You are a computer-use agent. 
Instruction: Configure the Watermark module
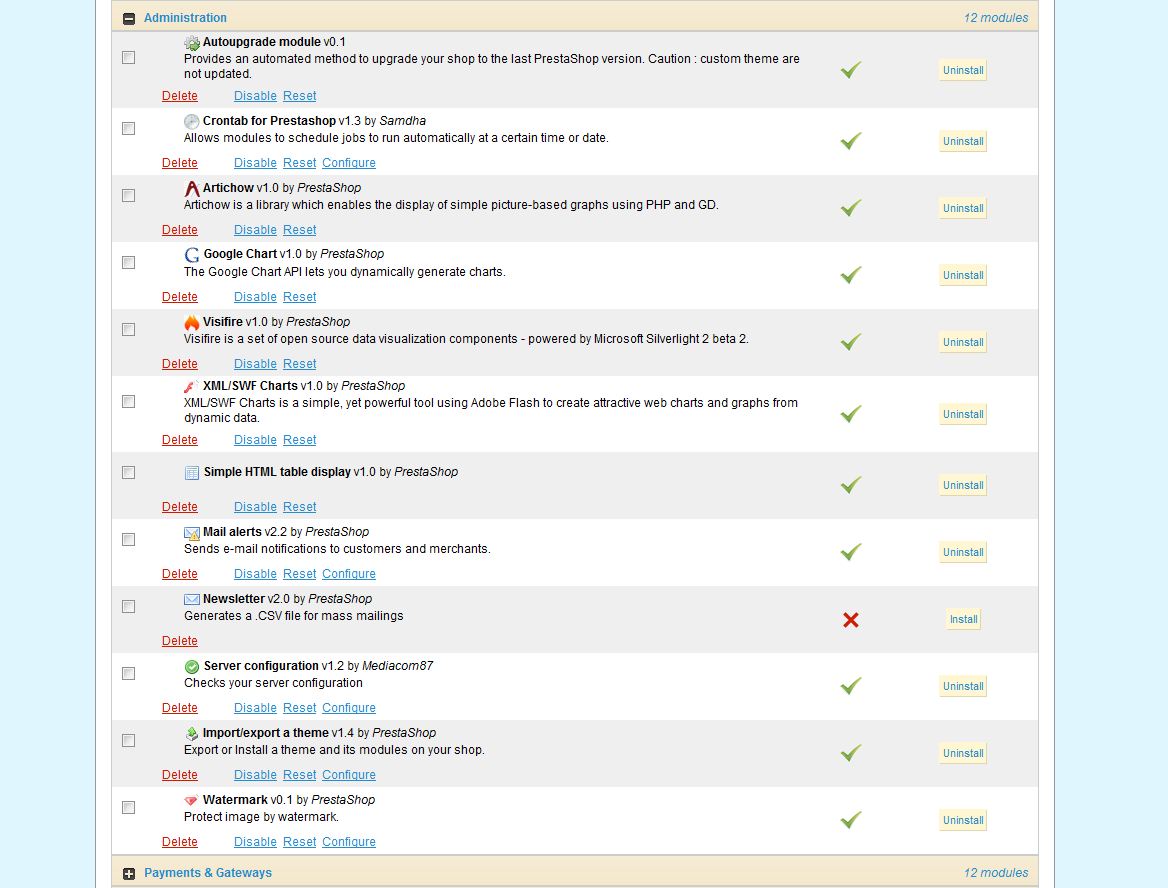click(x=349, y=842)
